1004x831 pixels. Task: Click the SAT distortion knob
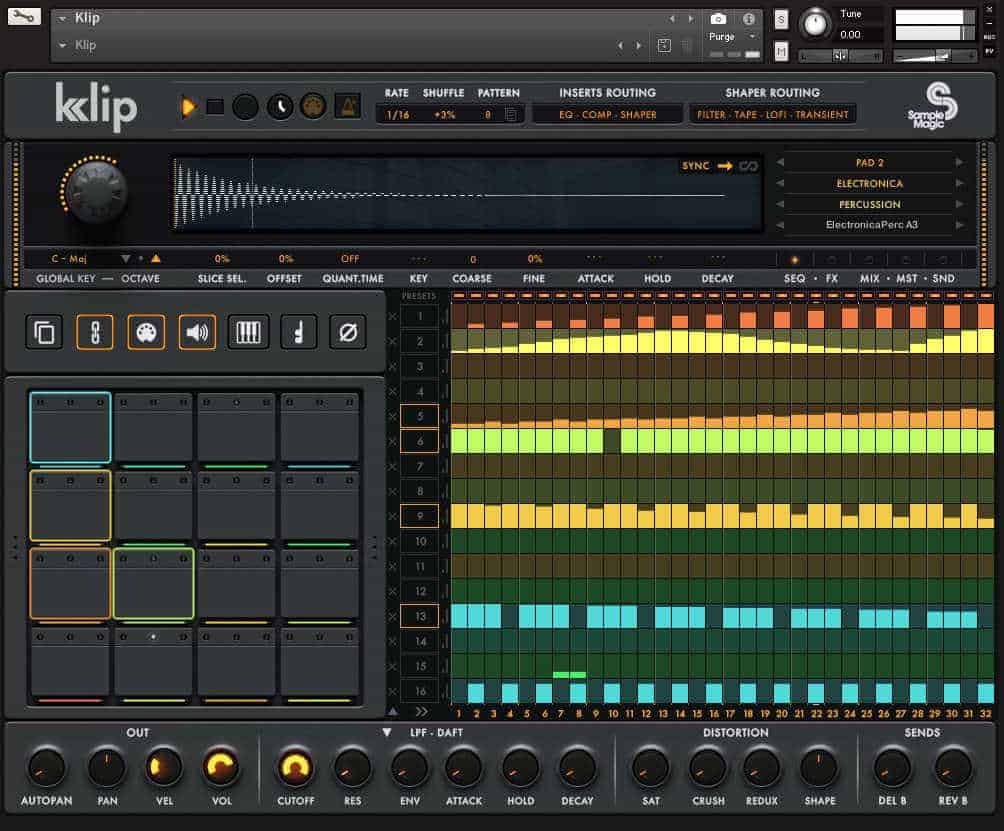[x=650, y=766]
